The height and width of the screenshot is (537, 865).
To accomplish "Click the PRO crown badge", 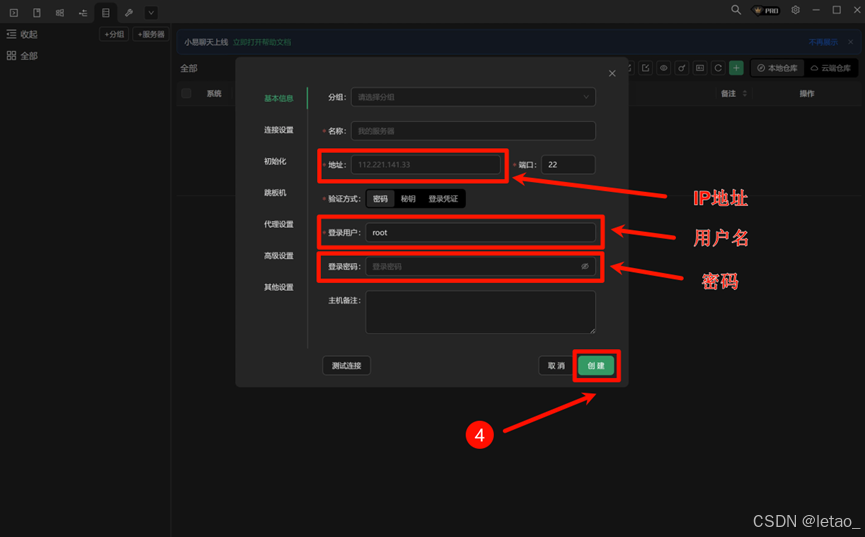I will [766, 10].
